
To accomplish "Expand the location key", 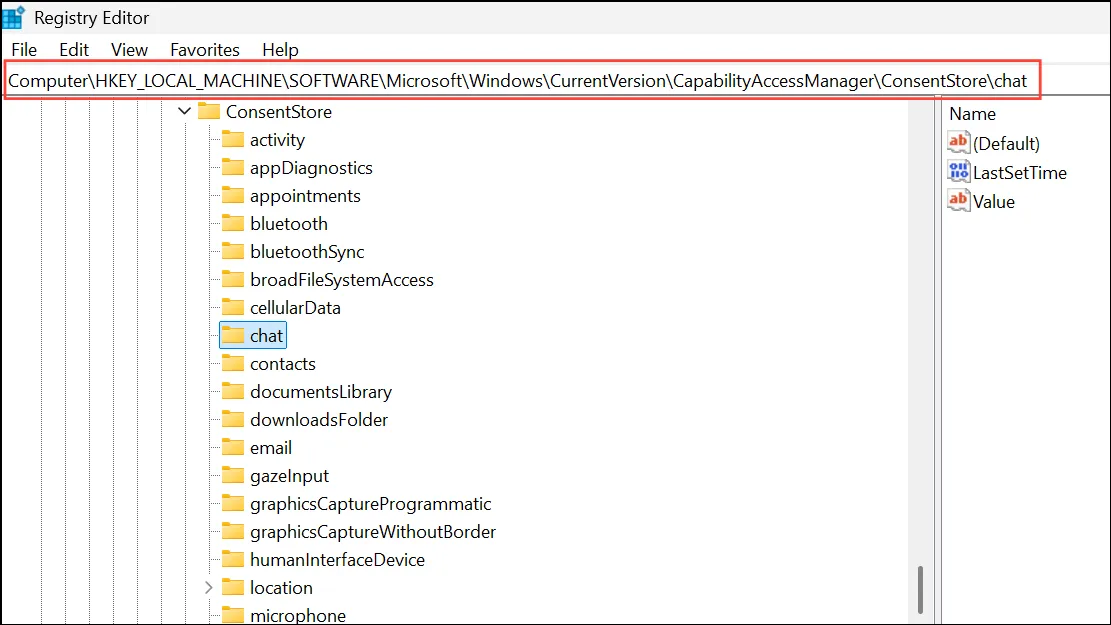I will 208,587.
